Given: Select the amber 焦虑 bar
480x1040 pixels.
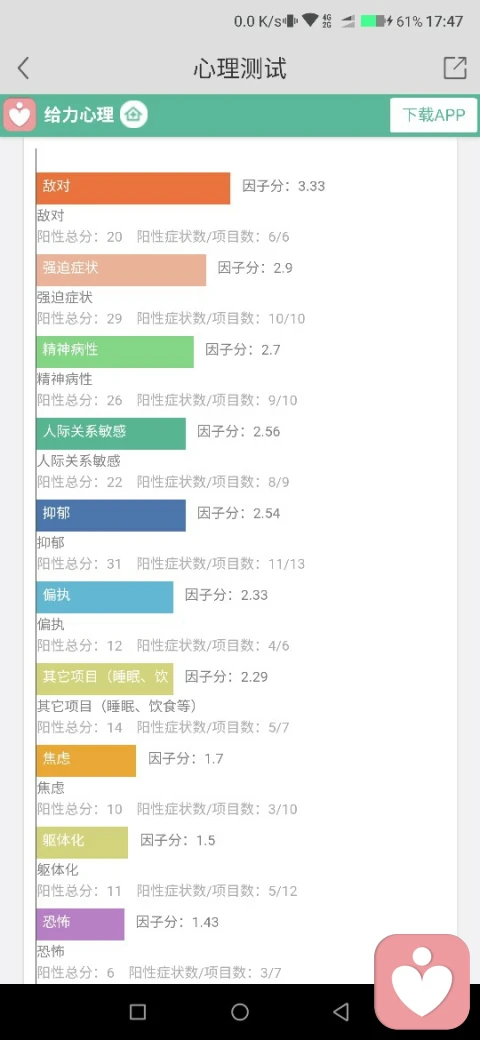Looking at the screenshot, I should [86, 761].
